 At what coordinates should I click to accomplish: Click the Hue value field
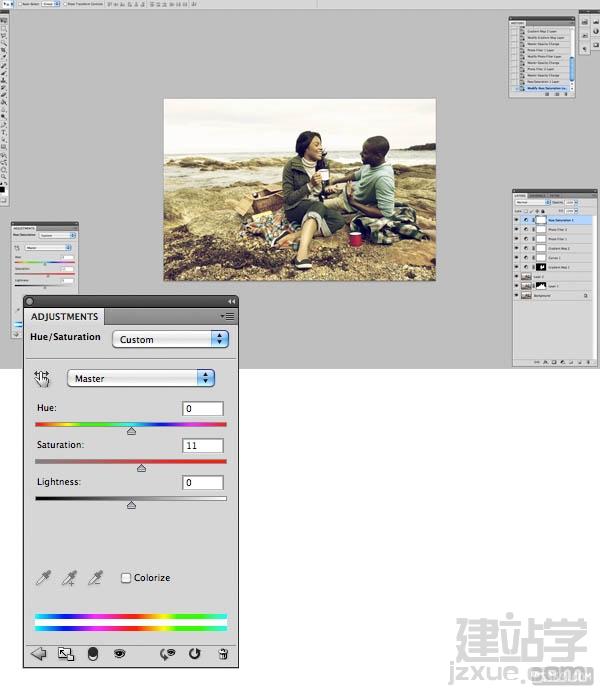click(203, 408)
